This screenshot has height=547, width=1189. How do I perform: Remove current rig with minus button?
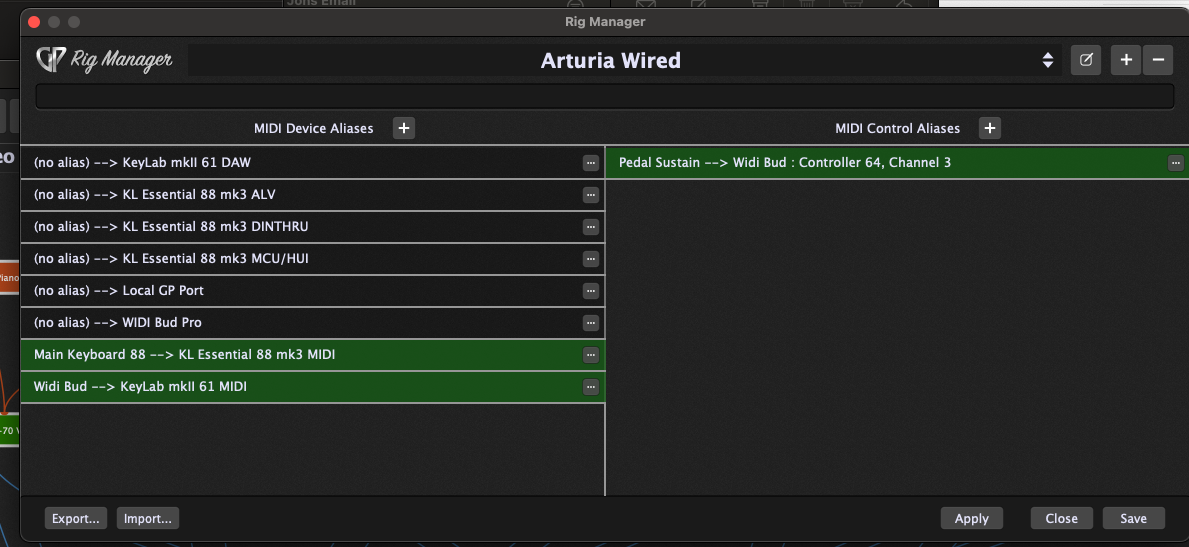coord(1158,60)
